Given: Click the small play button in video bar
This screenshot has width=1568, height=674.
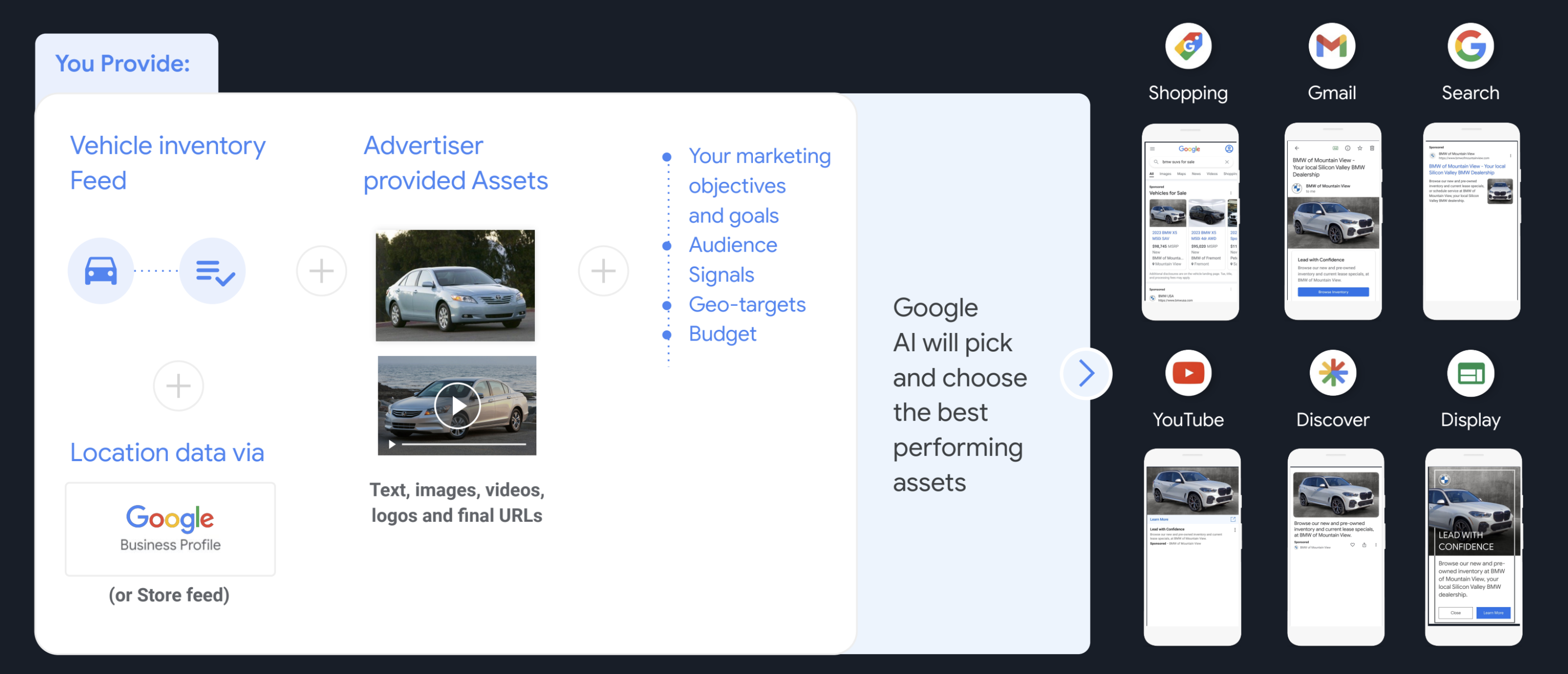Looking at the screenshot, I should (x=392, y=444).
